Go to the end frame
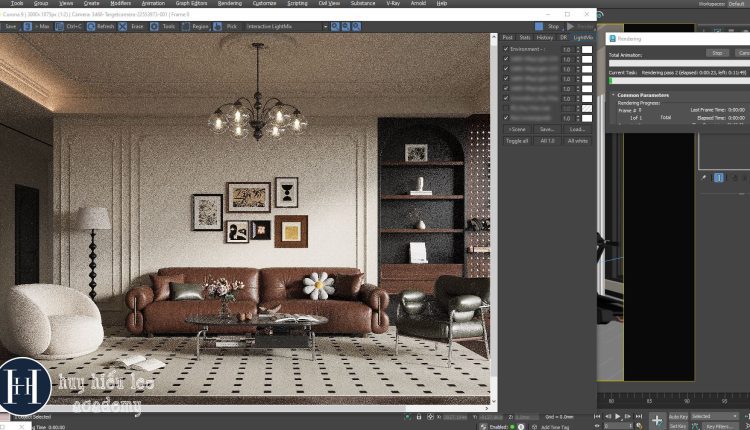 [x=639, y=417]
